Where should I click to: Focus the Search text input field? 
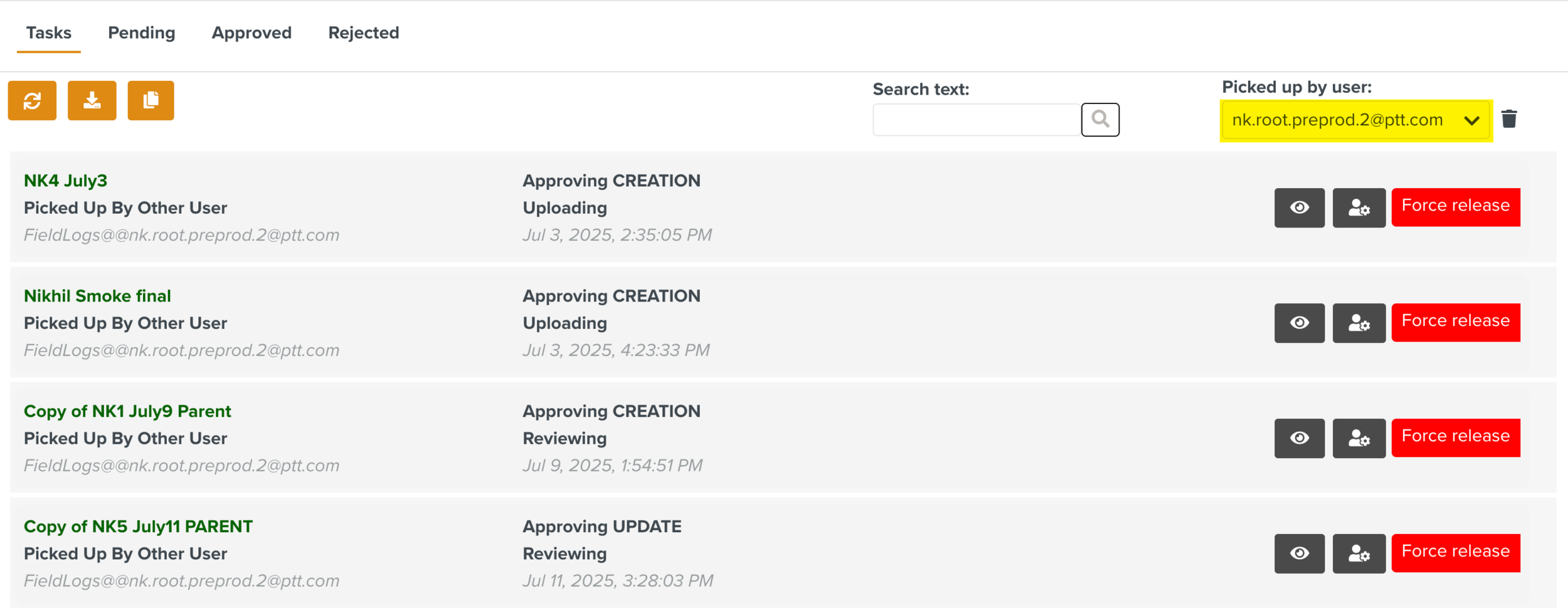point(976,120)
